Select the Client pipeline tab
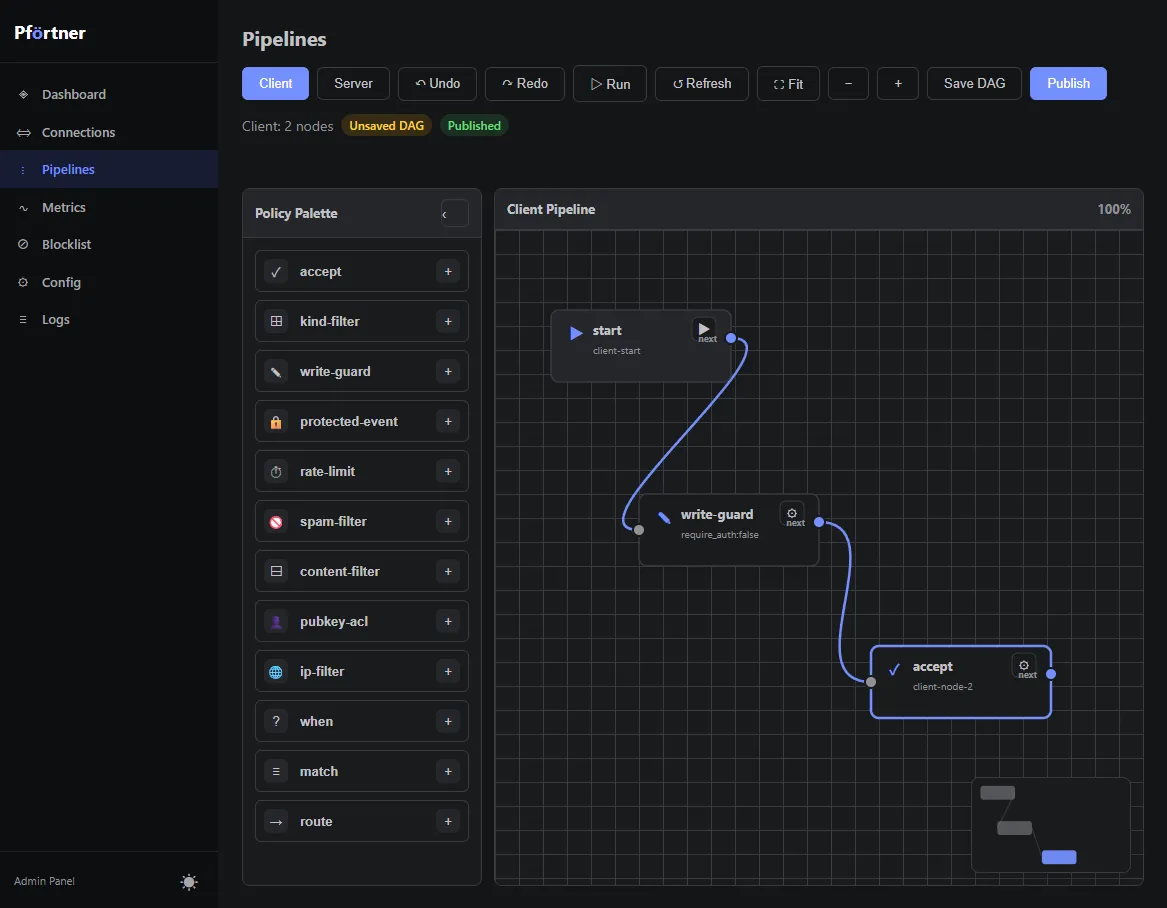The width and height of the screenshot is (1167, 908). (275, 83)
